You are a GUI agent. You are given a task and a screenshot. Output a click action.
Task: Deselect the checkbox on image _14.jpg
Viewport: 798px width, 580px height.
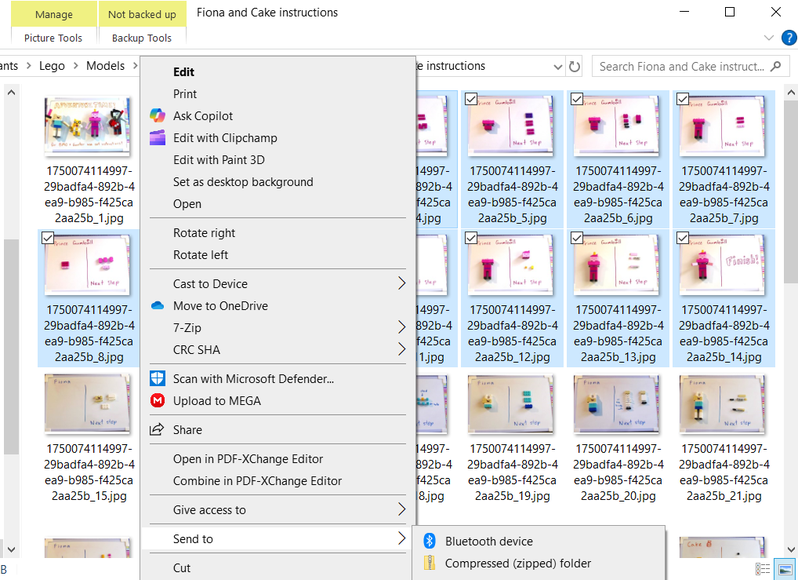(683, 238)
